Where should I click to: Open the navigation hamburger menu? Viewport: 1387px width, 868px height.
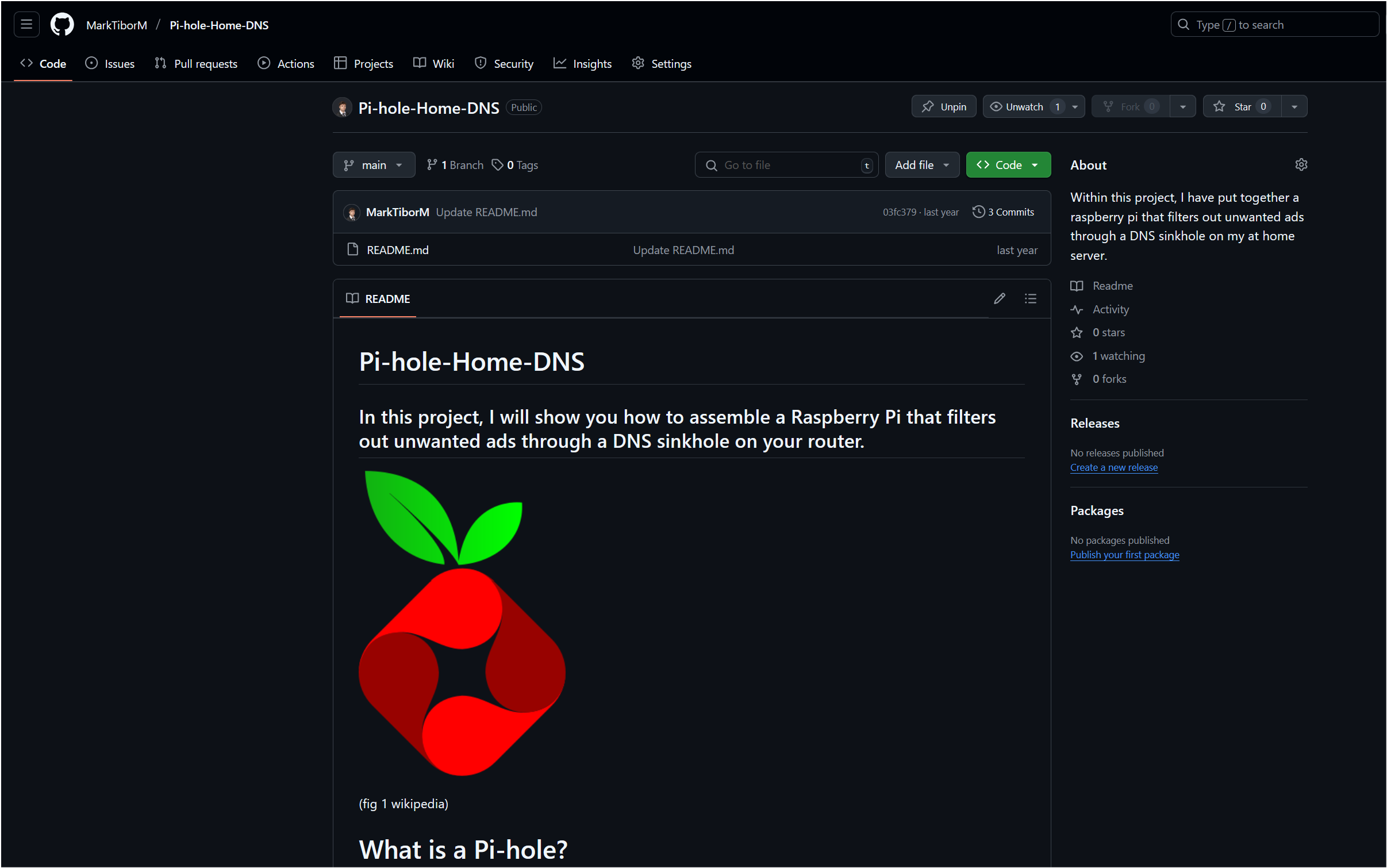pos(26,24)
